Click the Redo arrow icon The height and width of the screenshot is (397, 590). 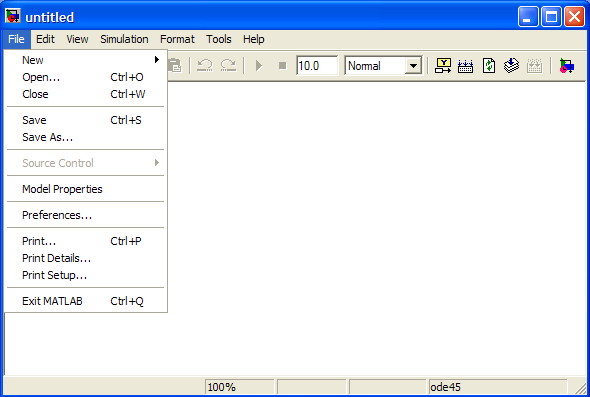click(228, 65)
